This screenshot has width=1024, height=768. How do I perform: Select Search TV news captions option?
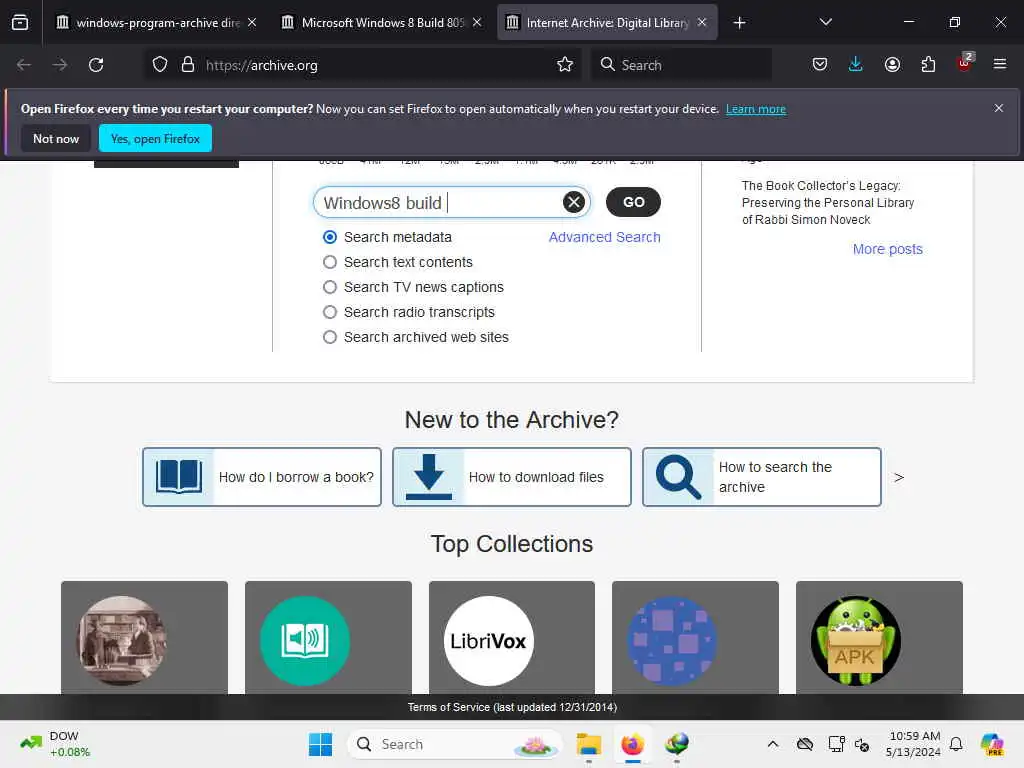pos(330,287)
